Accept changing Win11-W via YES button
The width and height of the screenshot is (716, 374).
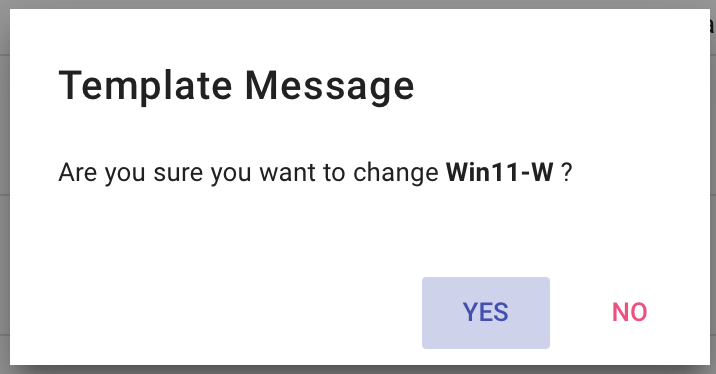tap(485, 313)
